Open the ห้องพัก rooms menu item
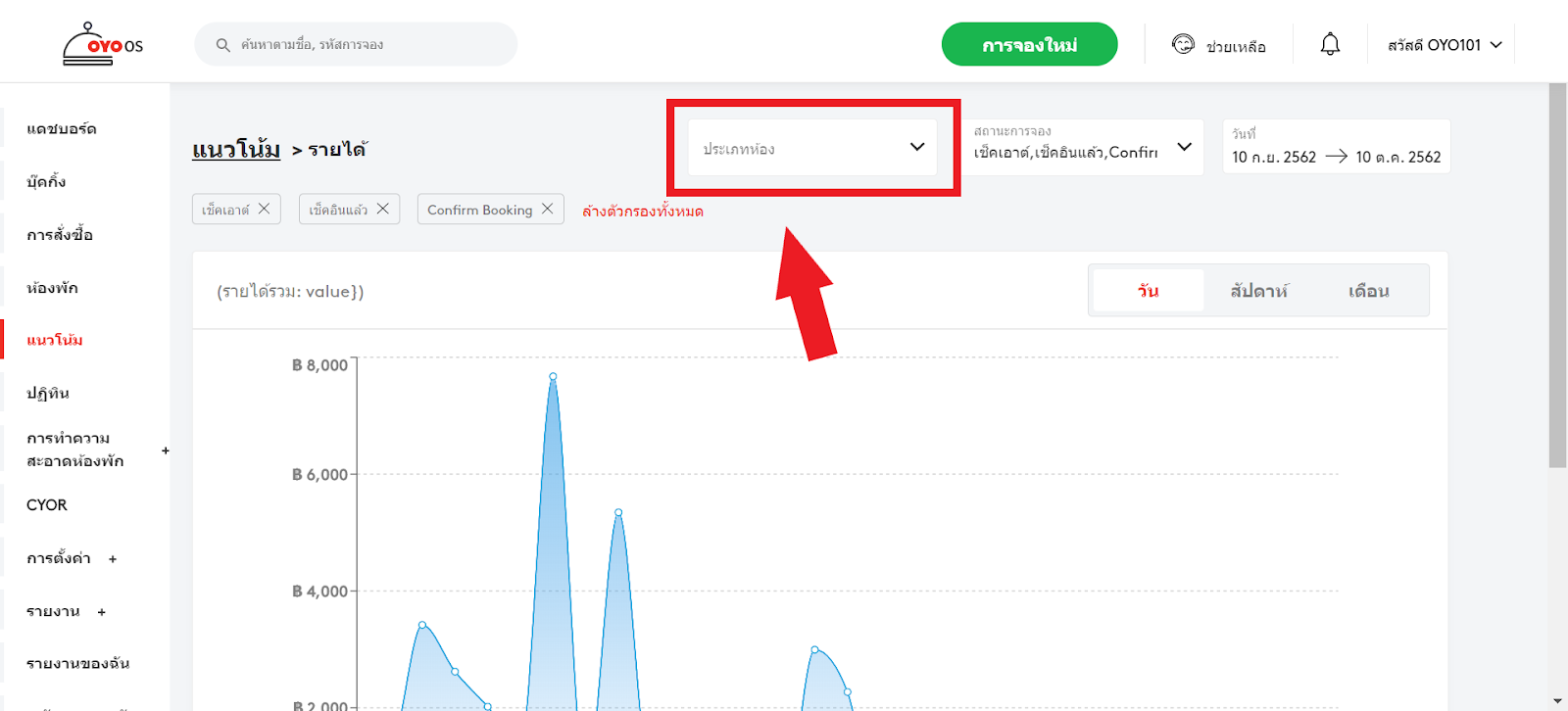This screenshot has width=1568, height=711. (x=52, y=288)
